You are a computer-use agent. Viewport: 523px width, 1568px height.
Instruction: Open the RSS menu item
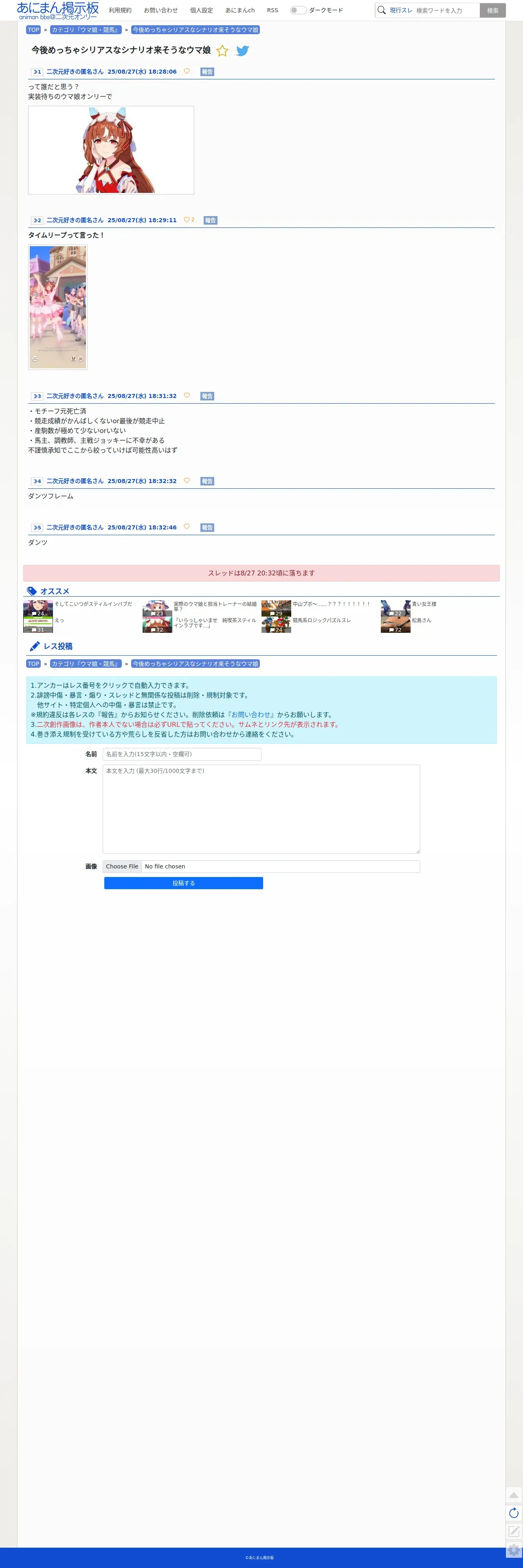click(x=272, y=10)
